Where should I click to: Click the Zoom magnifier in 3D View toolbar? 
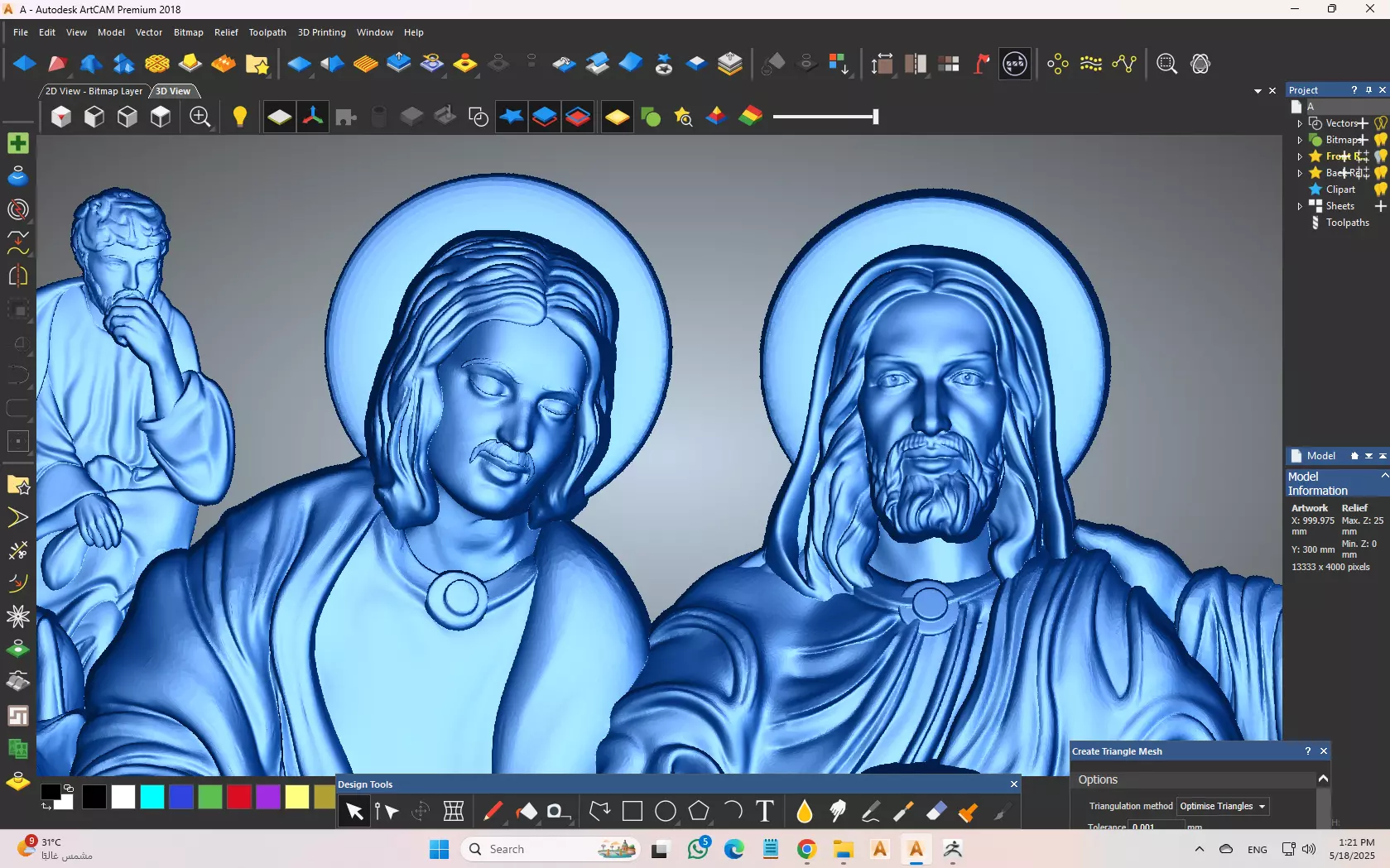coord(200,117)
